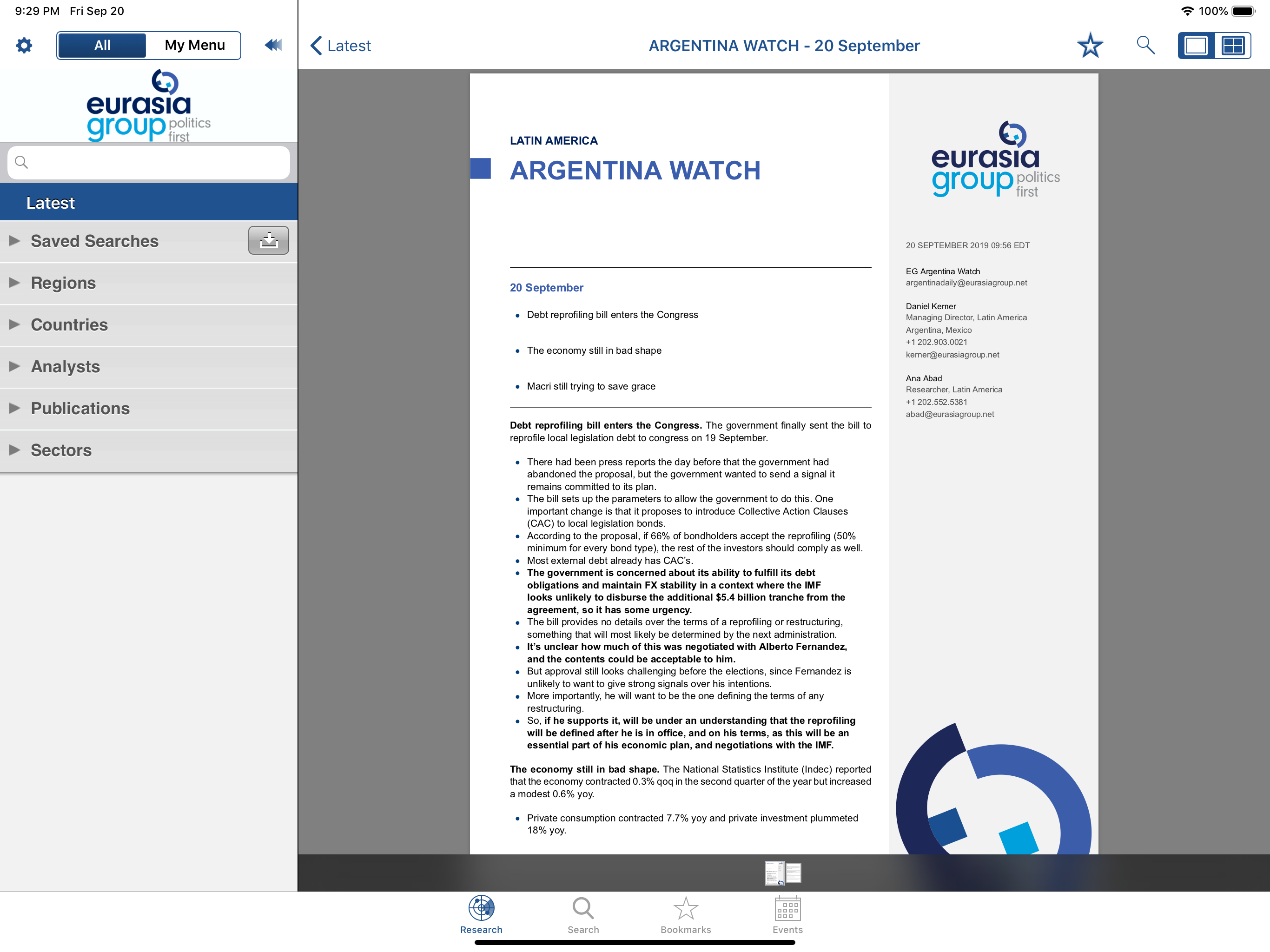The image size is (1270, 952).
Task: Open the Events tab
Action: pos(787,915)
